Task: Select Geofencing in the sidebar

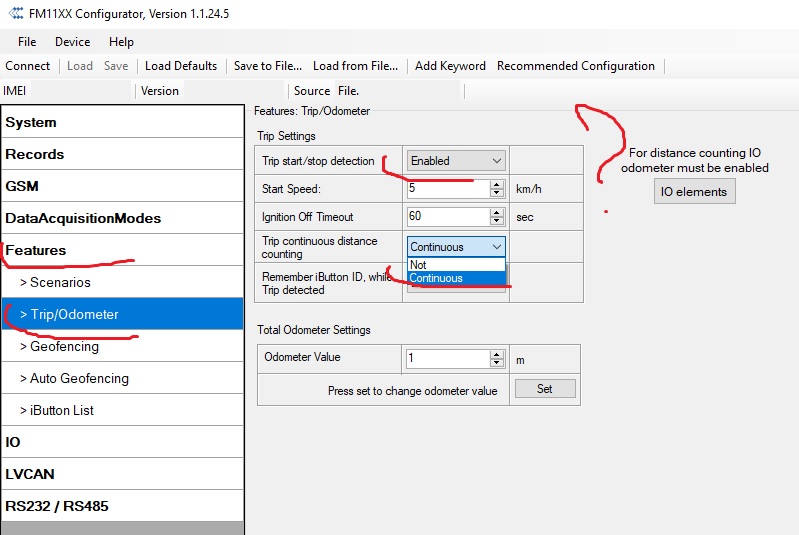Action: [65, 346]
